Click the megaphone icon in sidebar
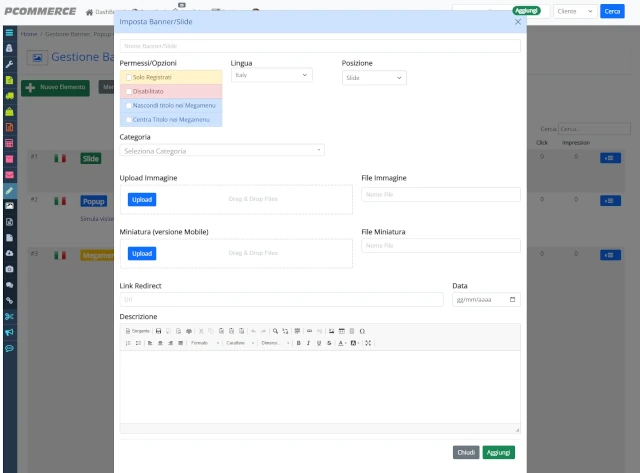Viewport: 640px width, 473px height. pyautogui.click(x=9, y=332)
